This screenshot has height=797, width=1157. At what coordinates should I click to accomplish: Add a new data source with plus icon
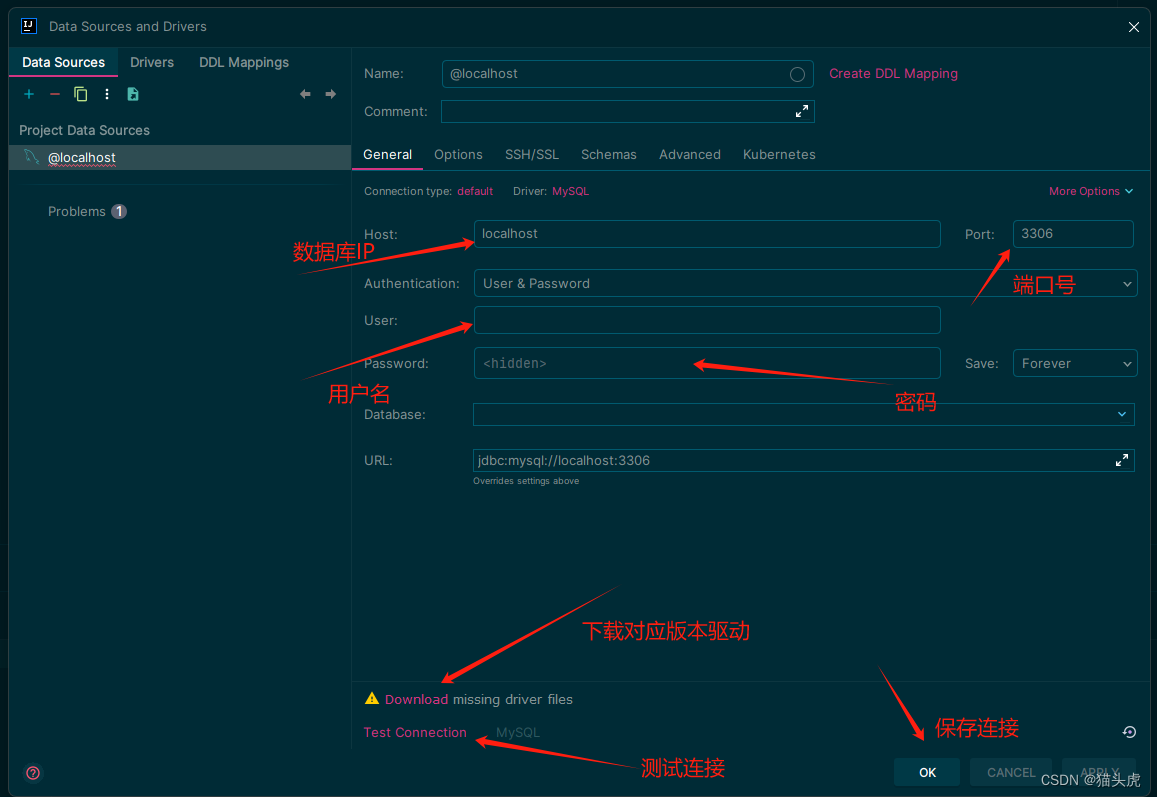[29, 94]
